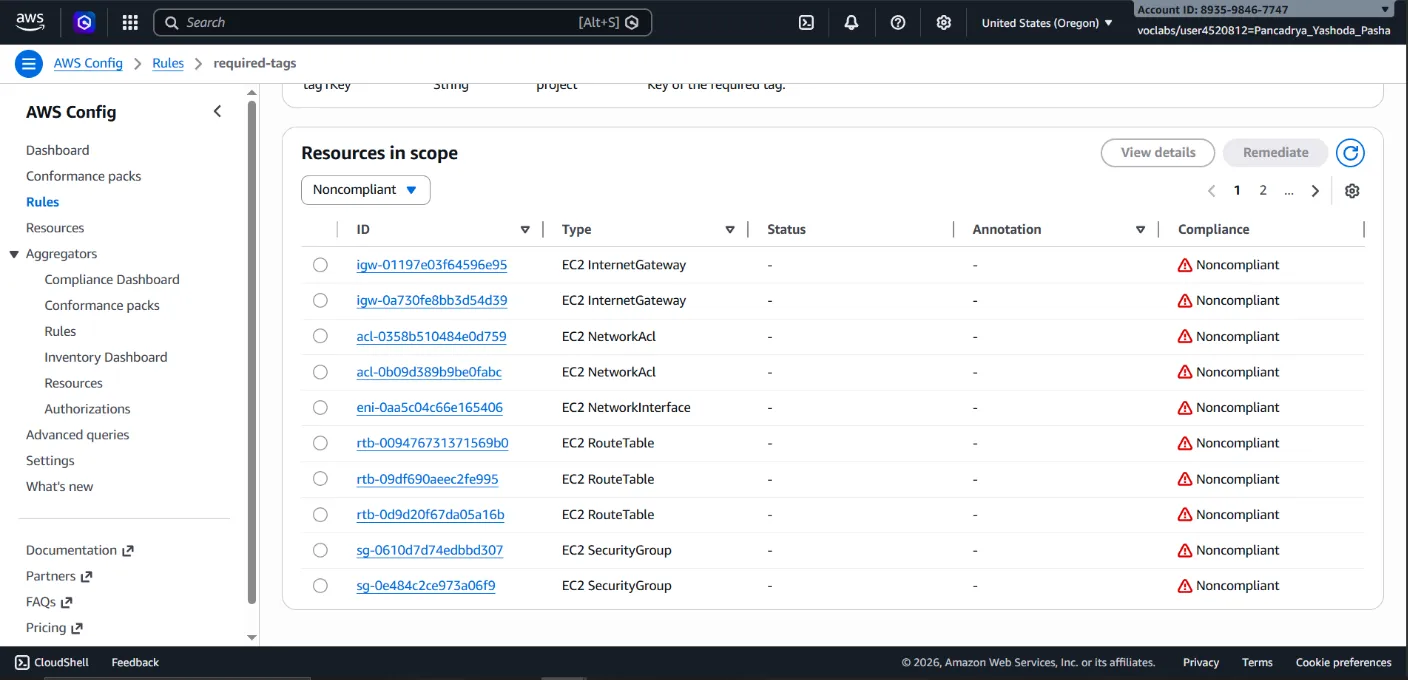Click the CloudShell icon in footer
Viewport: 1408px width, 680px height.
pyautogui.click(x=22, y=662)
